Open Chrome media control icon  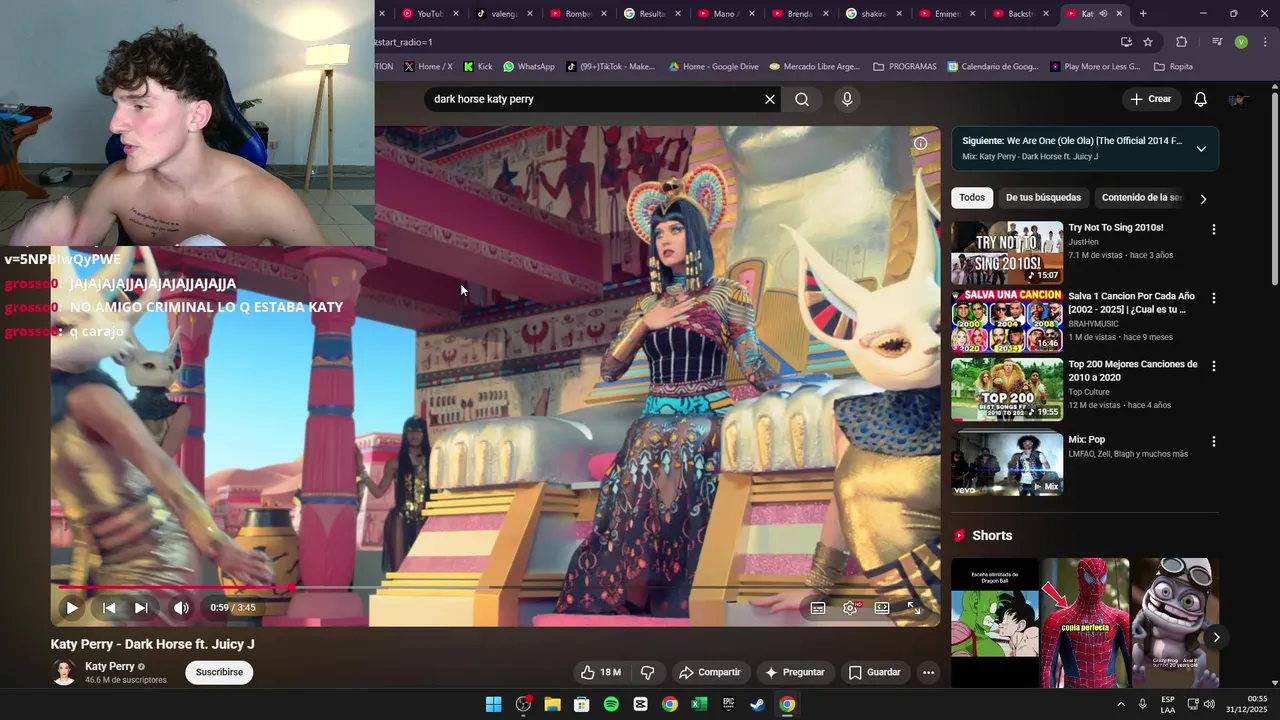pos(1217,42)
